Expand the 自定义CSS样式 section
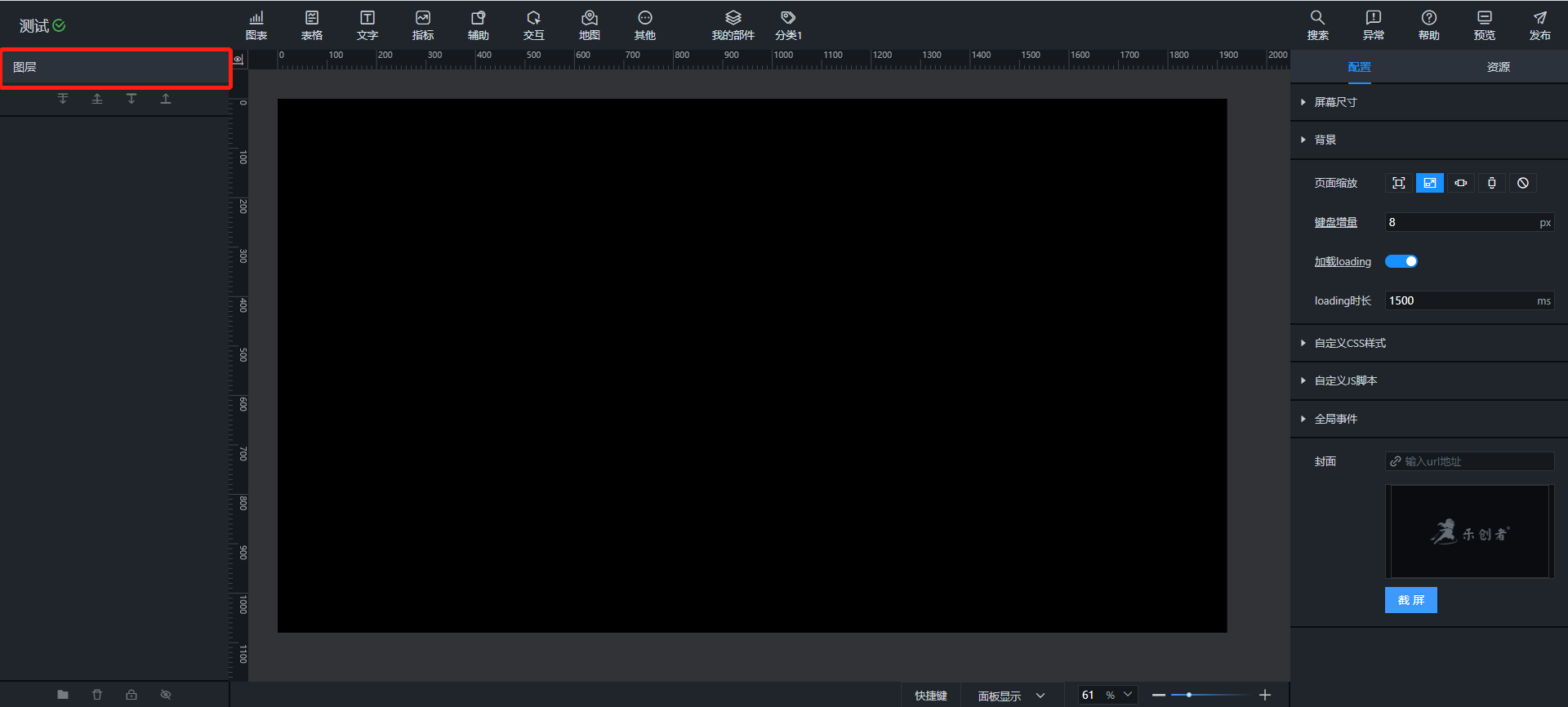This screenshot has width=1568, height=707. (1349, 343)
